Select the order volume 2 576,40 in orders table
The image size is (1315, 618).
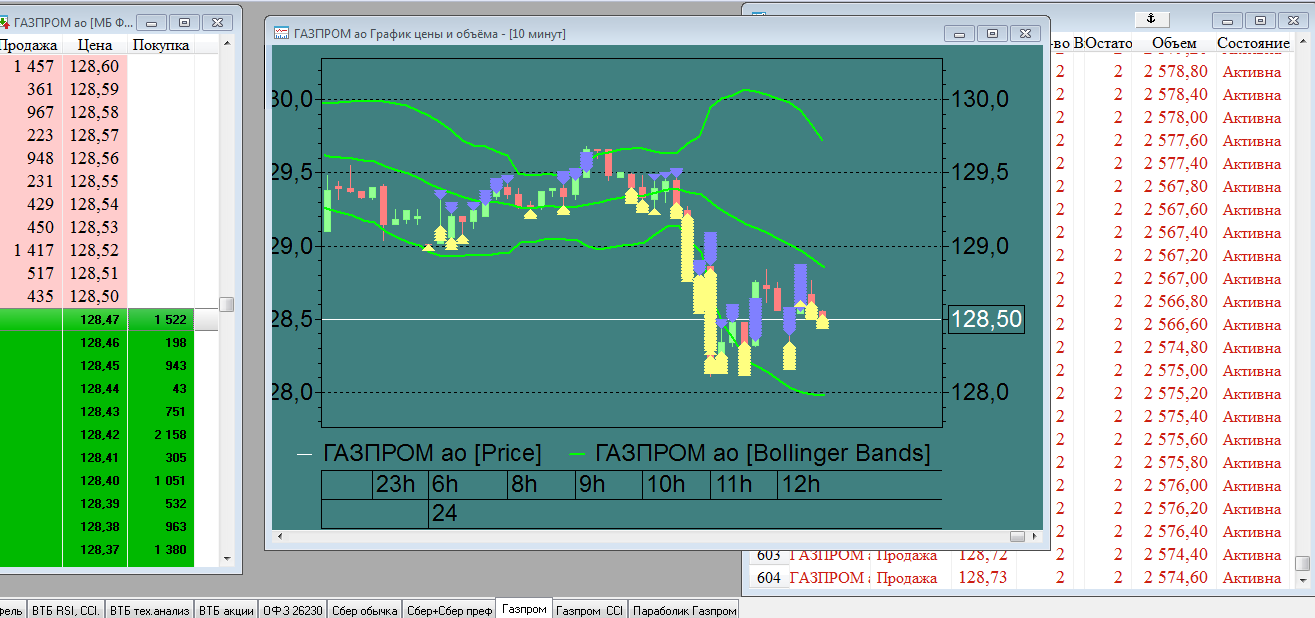(x=1175, y=532)
